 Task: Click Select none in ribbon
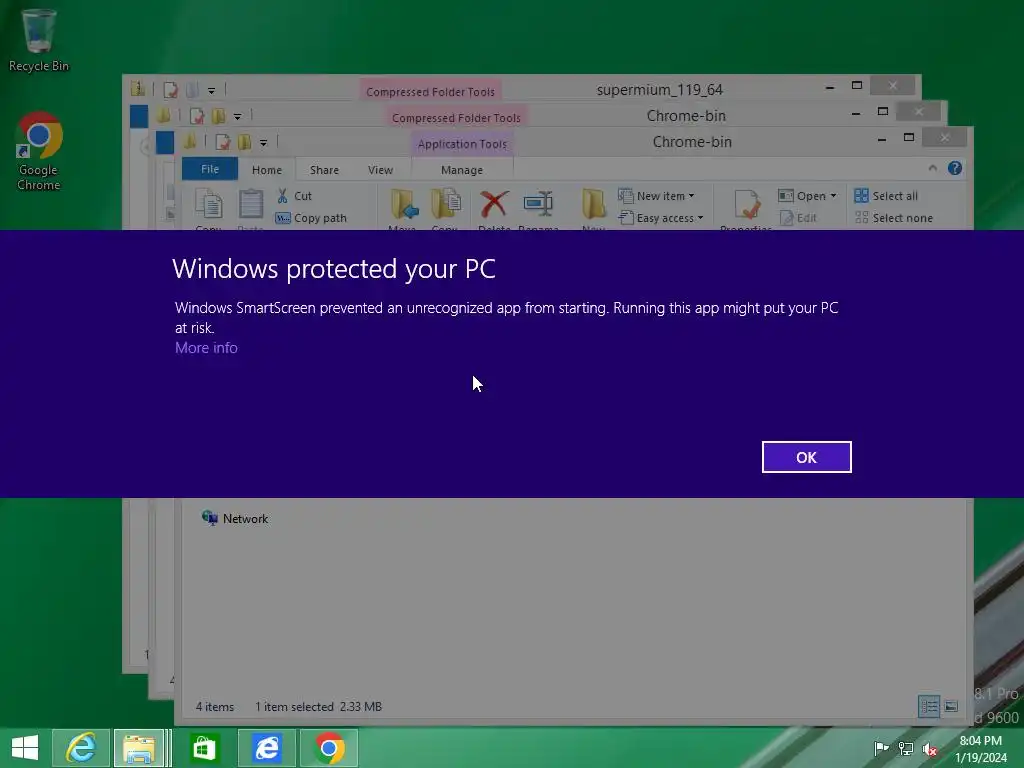tap(894, 218)
